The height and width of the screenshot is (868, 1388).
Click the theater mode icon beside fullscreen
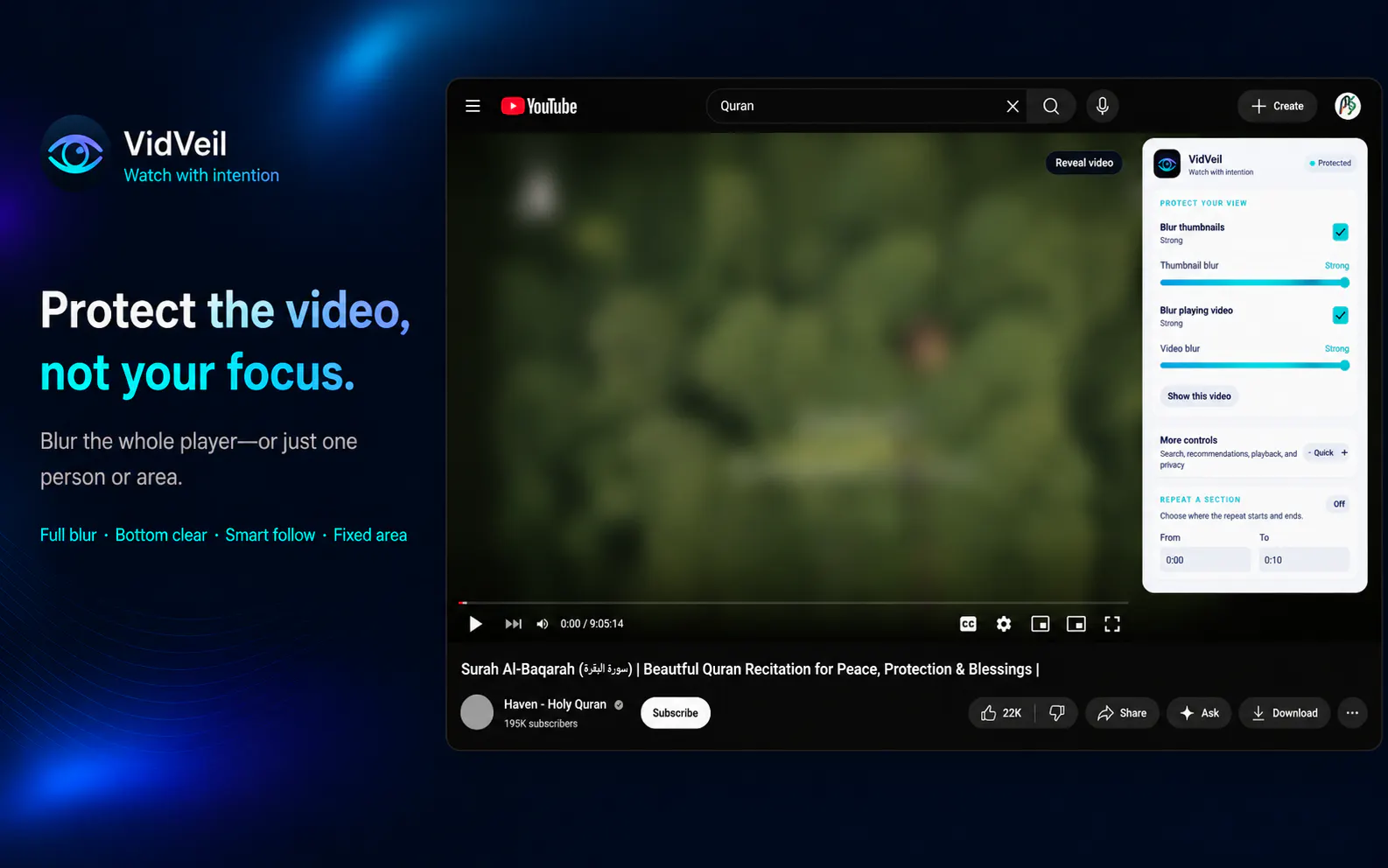point(1076,624)
